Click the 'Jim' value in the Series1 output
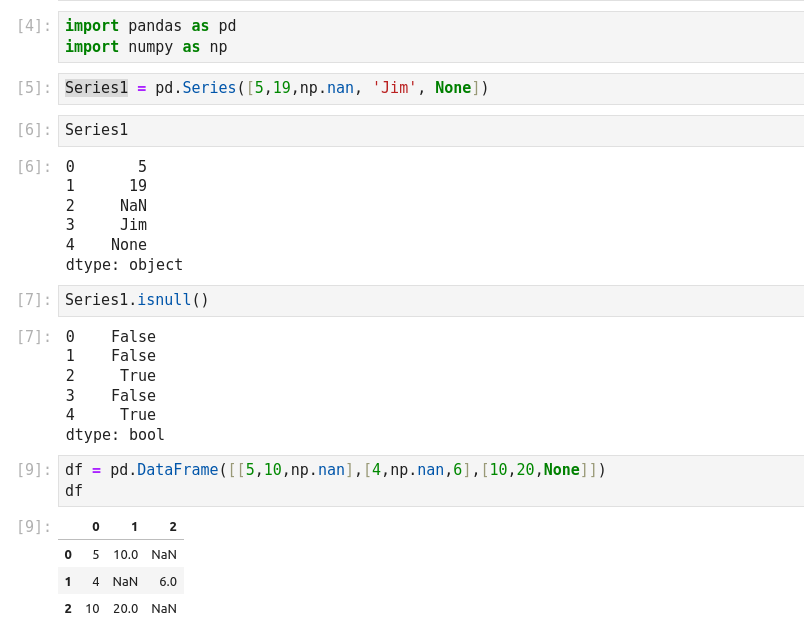This screenshot has height=627, width=804. 133,225
